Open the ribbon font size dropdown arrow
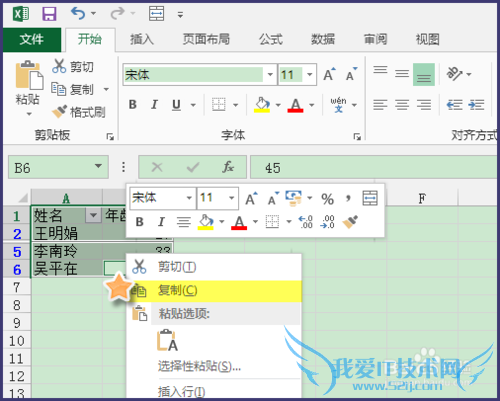 tap(310, 74)
